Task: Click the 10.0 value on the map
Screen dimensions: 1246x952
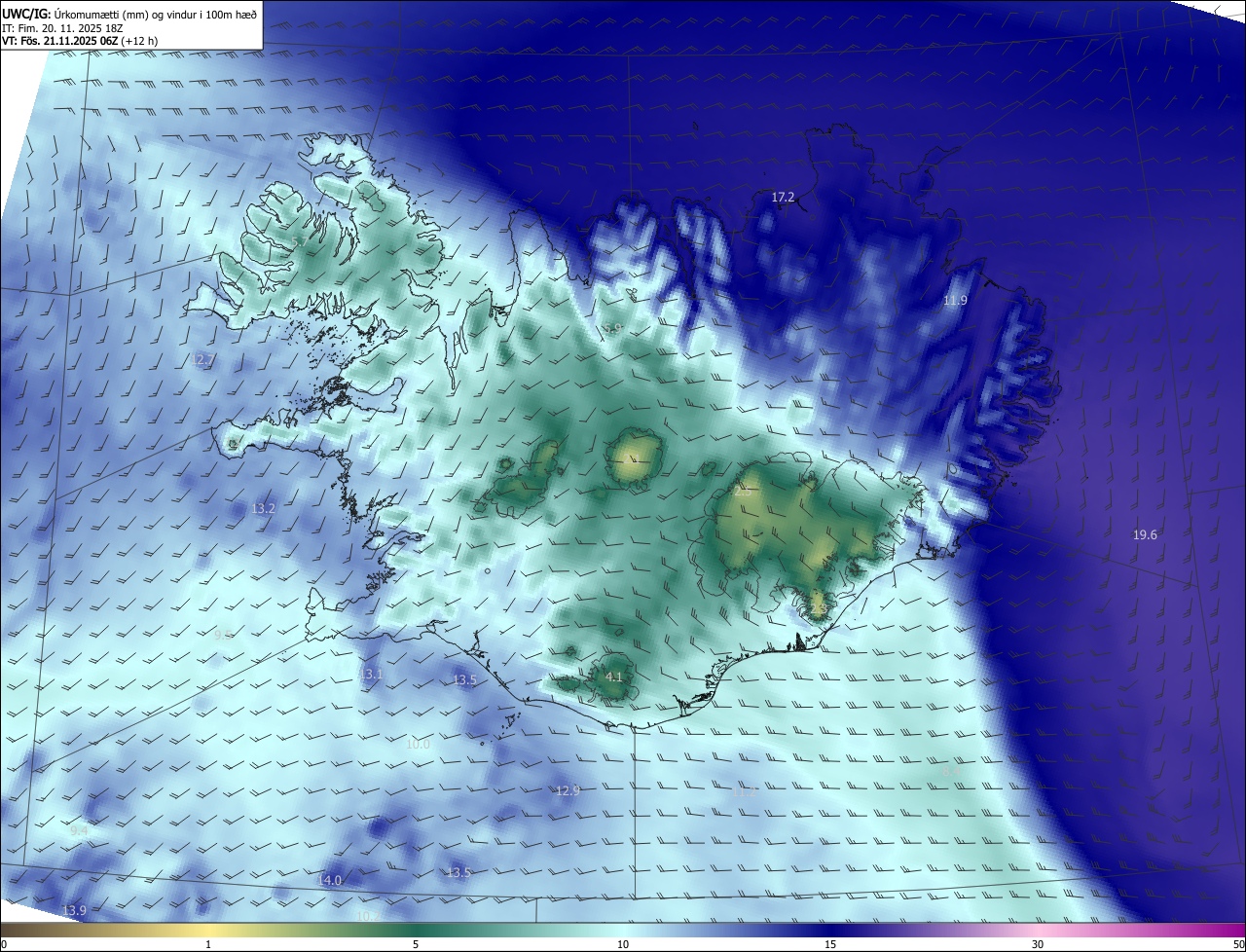Action: tap(418, 744)
